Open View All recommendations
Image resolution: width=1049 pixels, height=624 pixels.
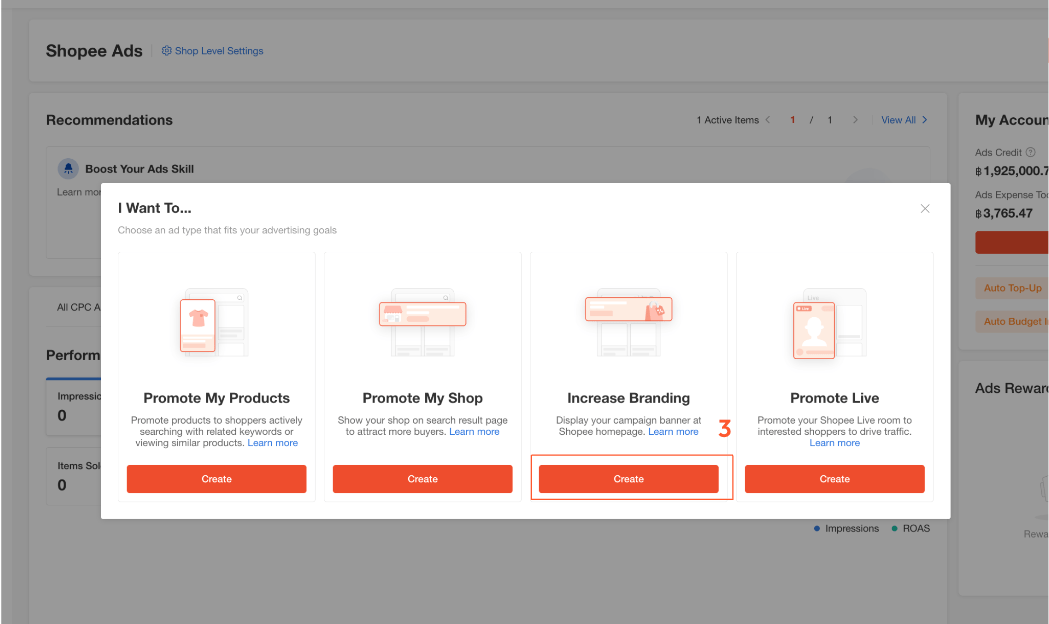pyautogui.click(x=903, y=120)
